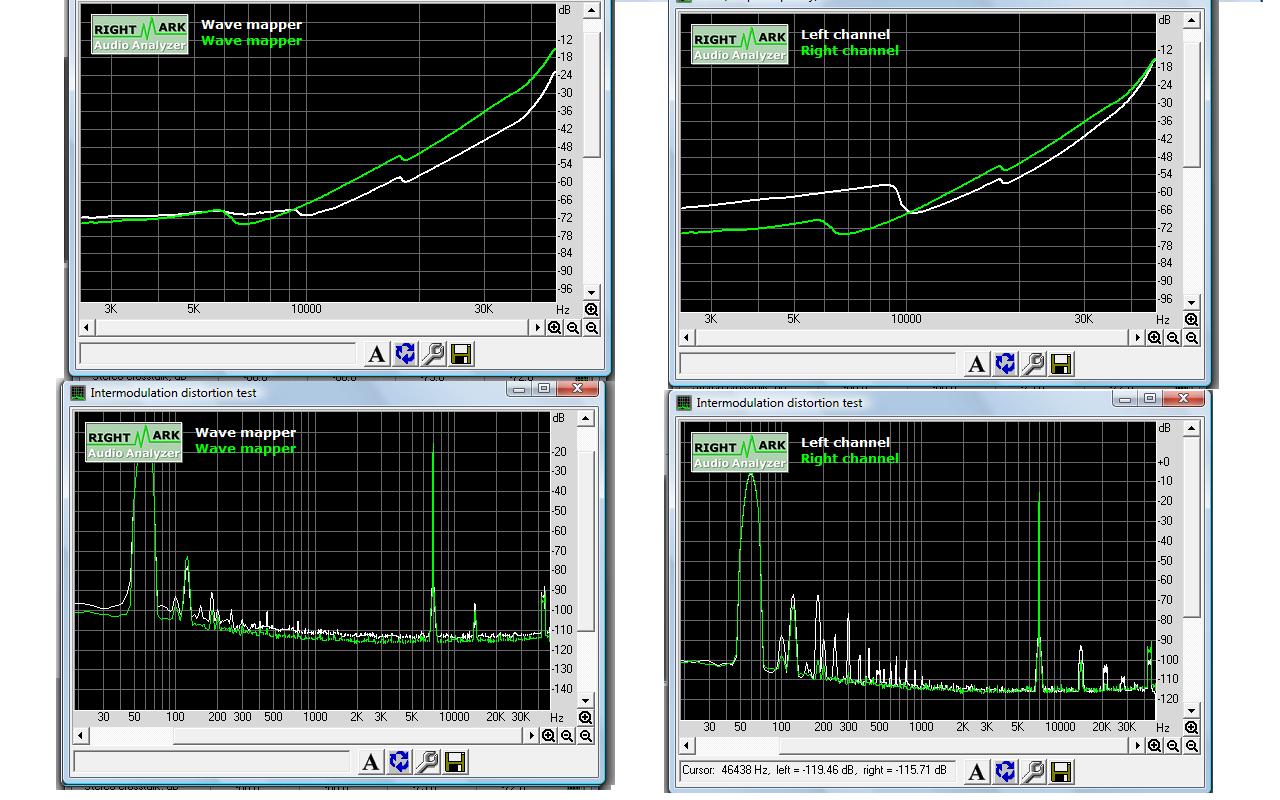Screen dimensions: 1280x800
Task: Click 'Right channel' legend in upper-right graph
Action: tap(850, 51)
